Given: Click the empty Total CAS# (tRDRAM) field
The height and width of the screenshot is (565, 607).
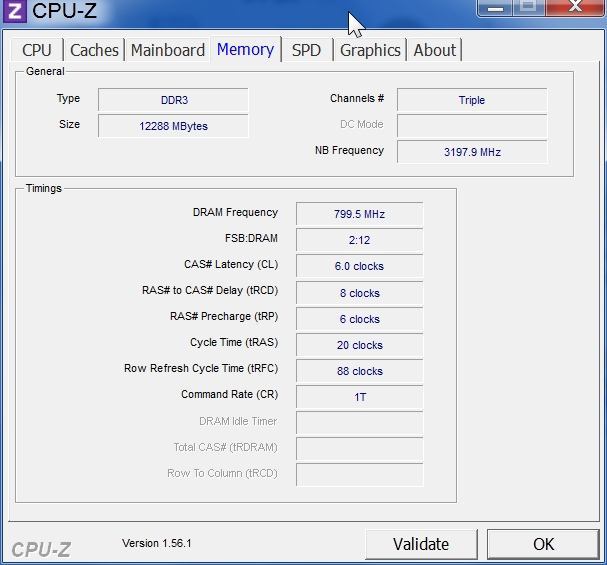Looking at the screenshot, I should pyautogui.click(x=360, y=449).
